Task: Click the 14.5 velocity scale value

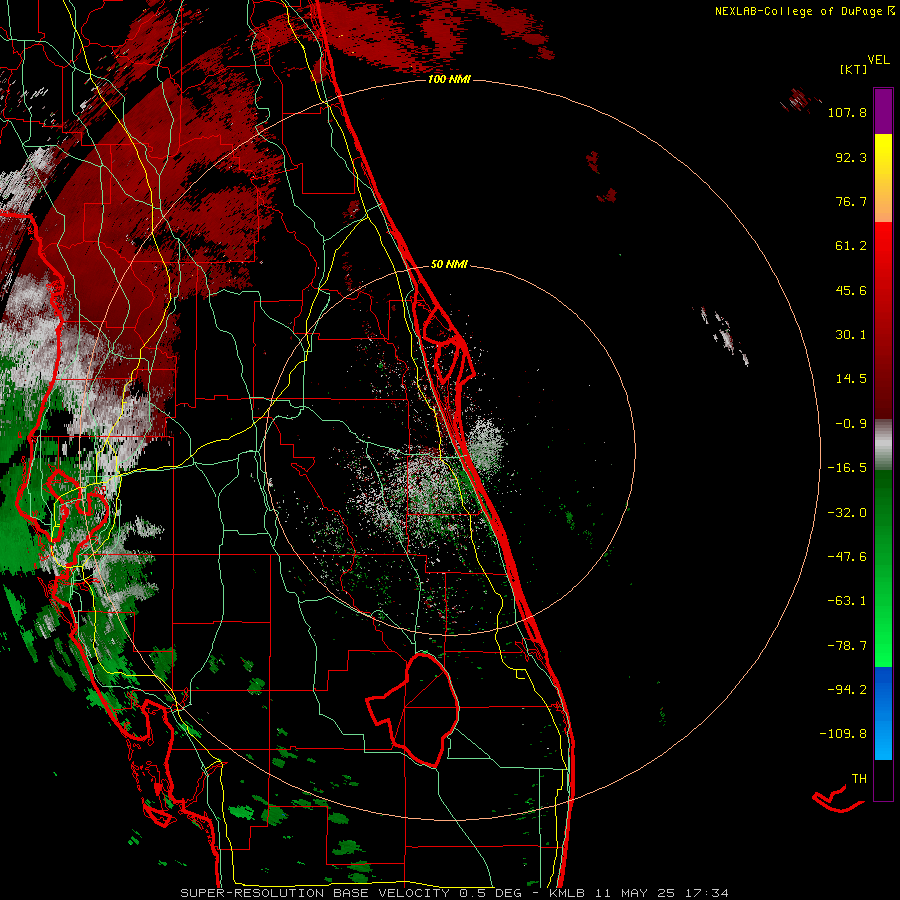Action: [851, 379]
